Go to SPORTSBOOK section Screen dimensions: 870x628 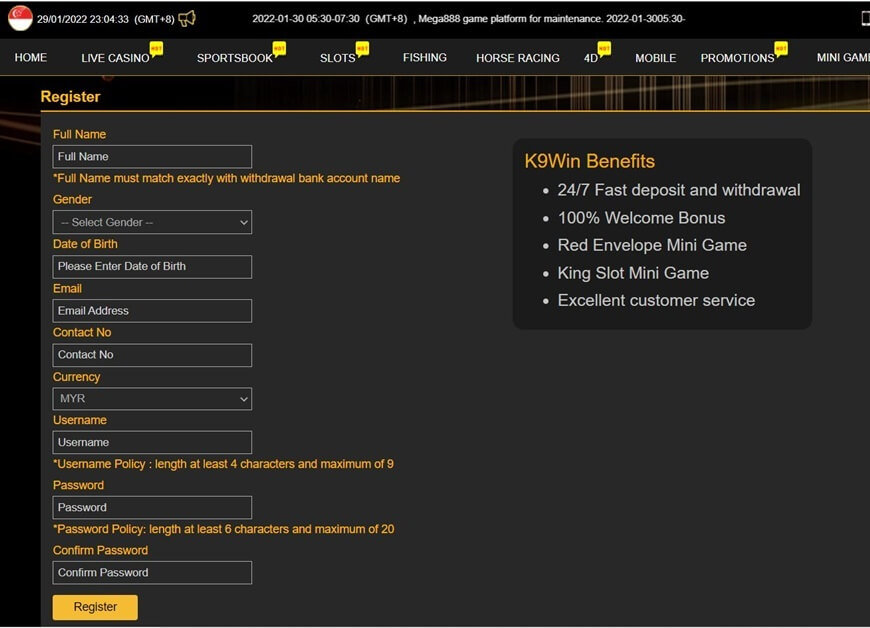[x=235, y=58]
